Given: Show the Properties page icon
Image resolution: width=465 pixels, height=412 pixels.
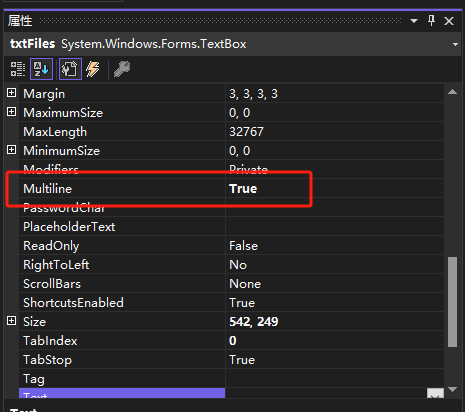Looking at the screenshot, I should point(70,69).
